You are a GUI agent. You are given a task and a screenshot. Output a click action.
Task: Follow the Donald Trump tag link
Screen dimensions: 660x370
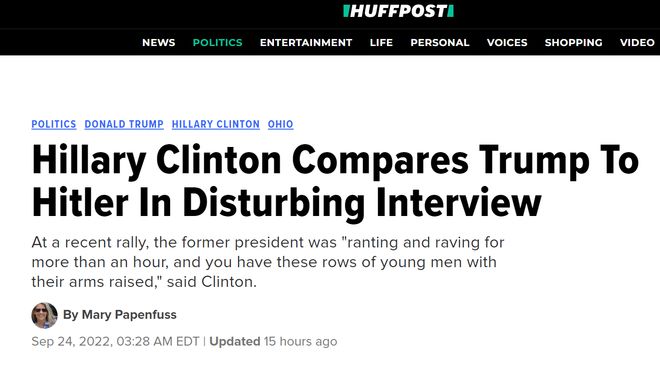tap(124, 124)
